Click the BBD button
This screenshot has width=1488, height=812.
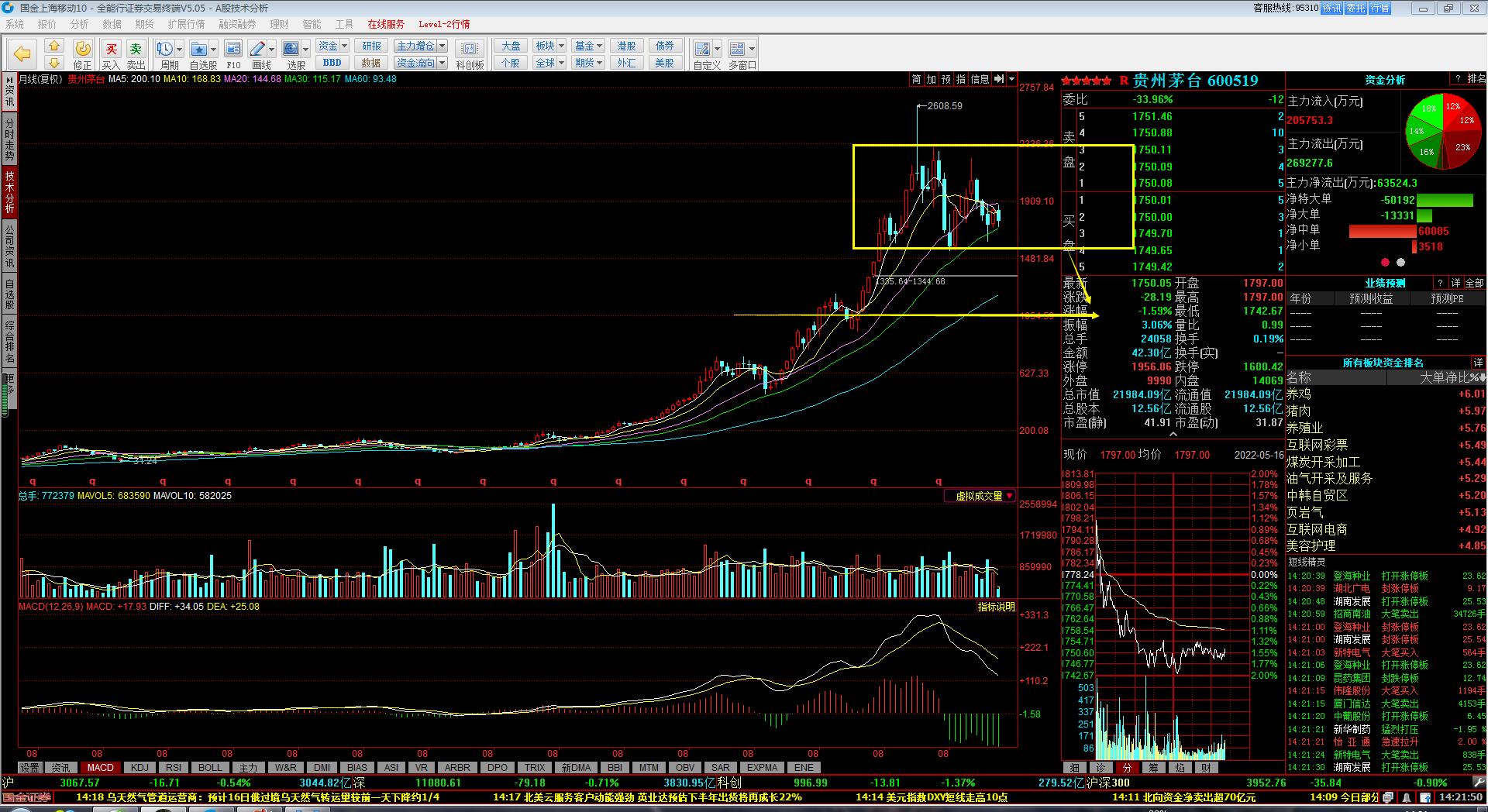[332, 63]
